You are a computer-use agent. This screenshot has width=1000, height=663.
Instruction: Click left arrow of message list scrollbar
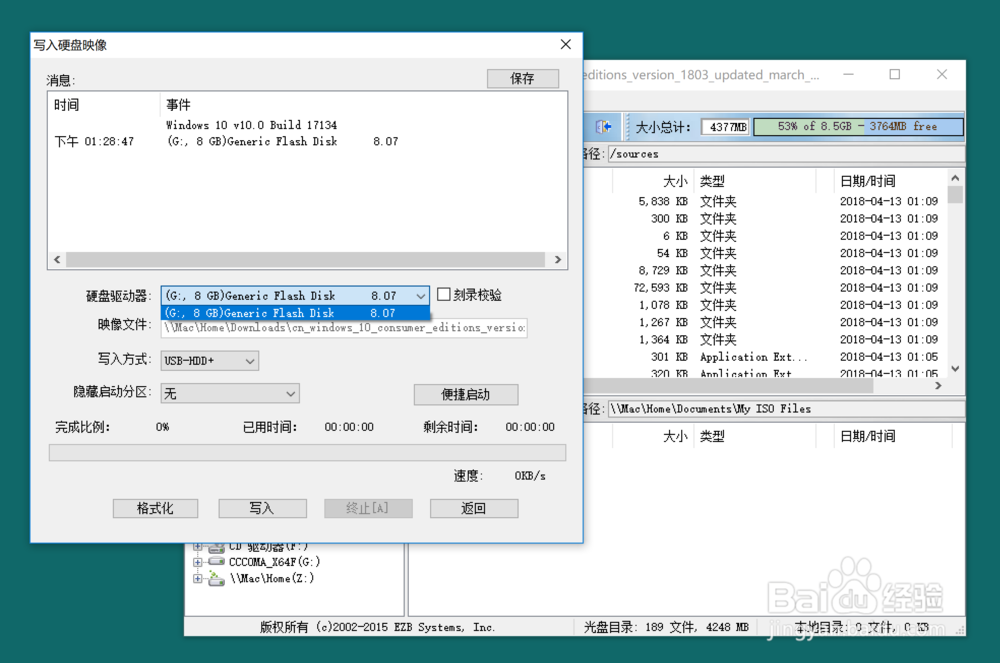pyautogui.click(x=57, y=259)
